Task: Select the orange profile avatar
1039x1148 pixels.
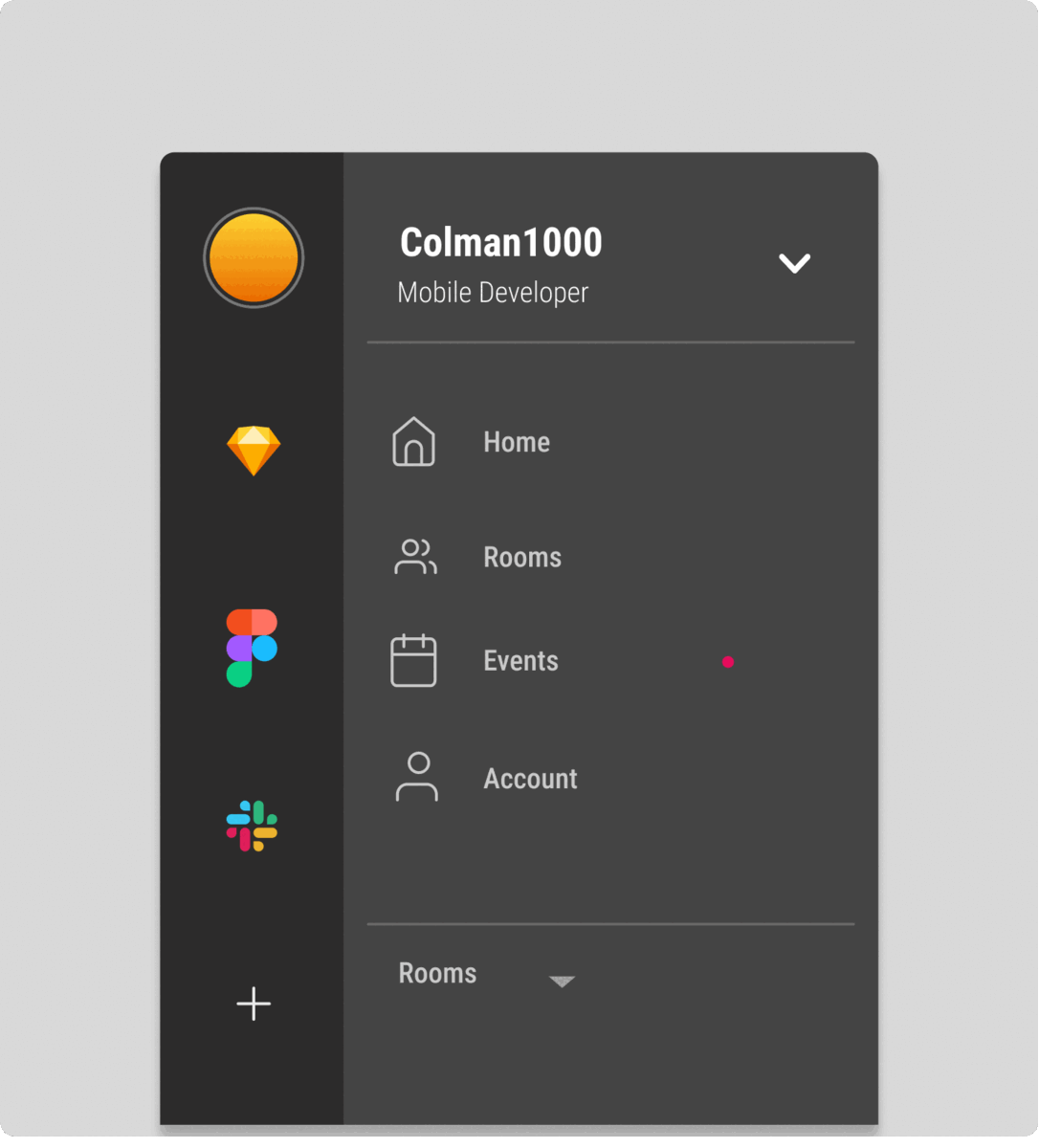Action: (254, 258)
